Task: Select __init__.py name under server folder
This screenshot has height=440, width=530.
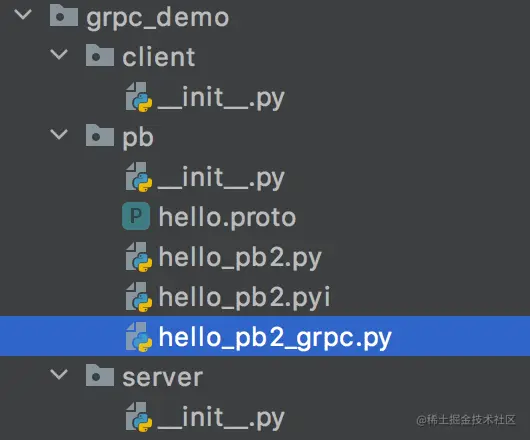Action: (x=221, y=418)
